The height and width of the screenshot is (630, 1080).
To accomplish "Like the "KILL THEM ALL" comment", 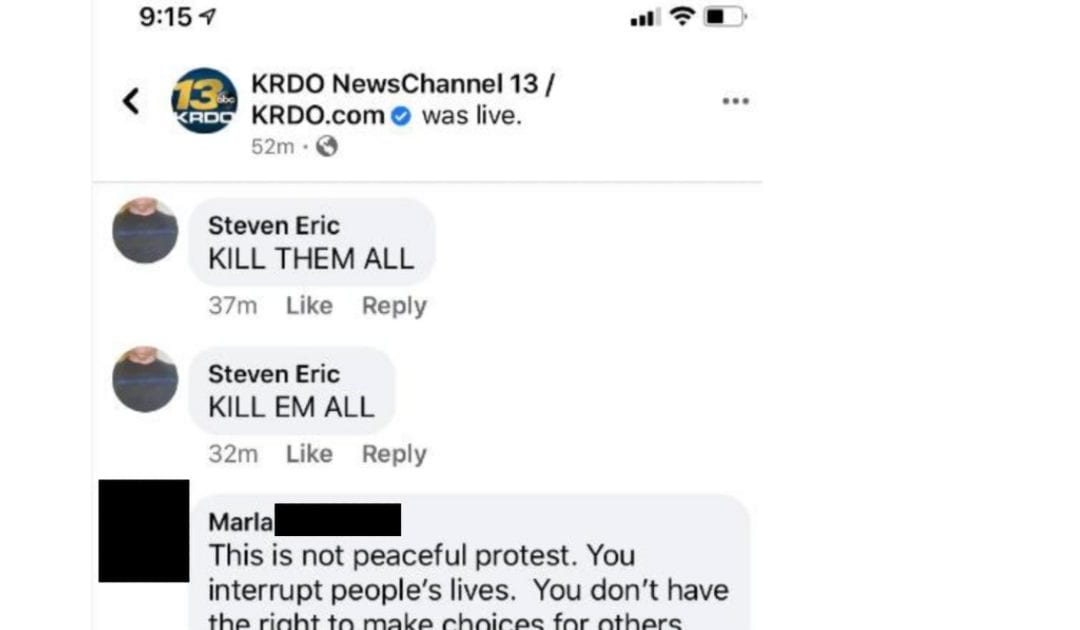I will point(309,305).
